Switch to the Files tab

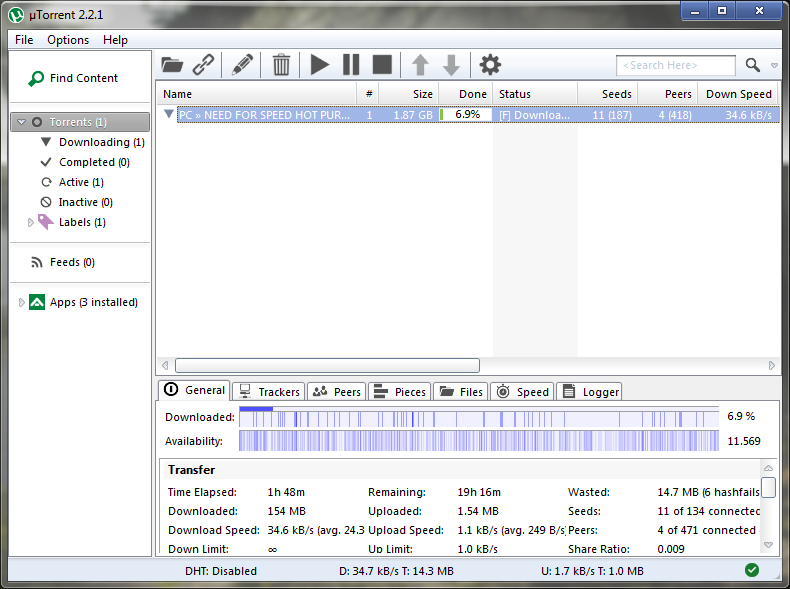(x=460, y=392)
